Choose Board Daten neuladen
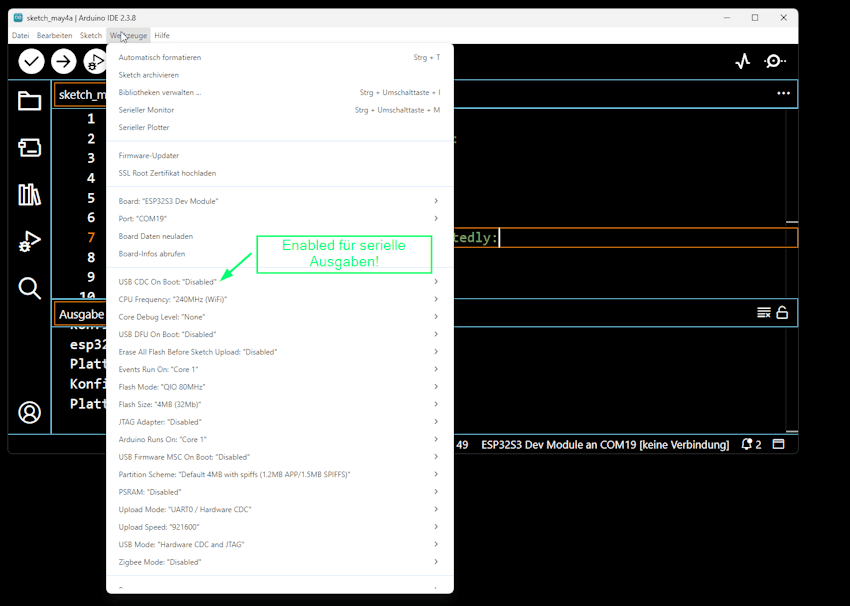The image size is (850, 606). coord(280,236)
